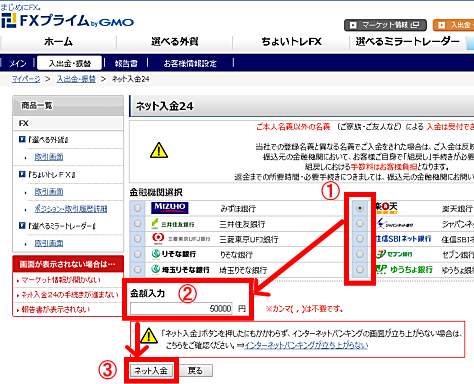Screen dimensions: 474x384
Task: Select the みずほ銀行 radio button
Action: tap(137, 208)
